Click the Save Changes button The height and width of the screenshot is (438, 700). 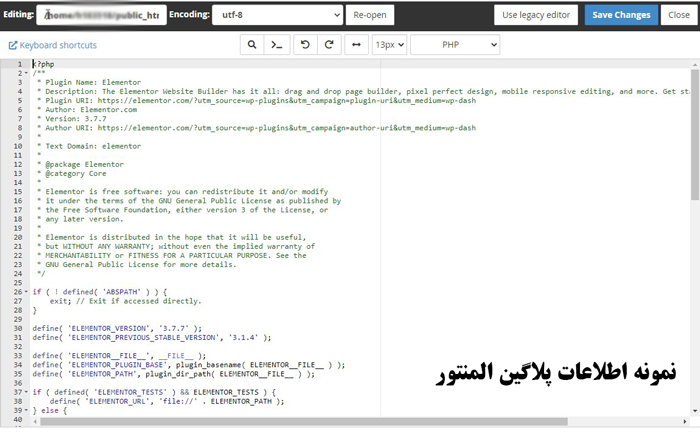[621, 15]
